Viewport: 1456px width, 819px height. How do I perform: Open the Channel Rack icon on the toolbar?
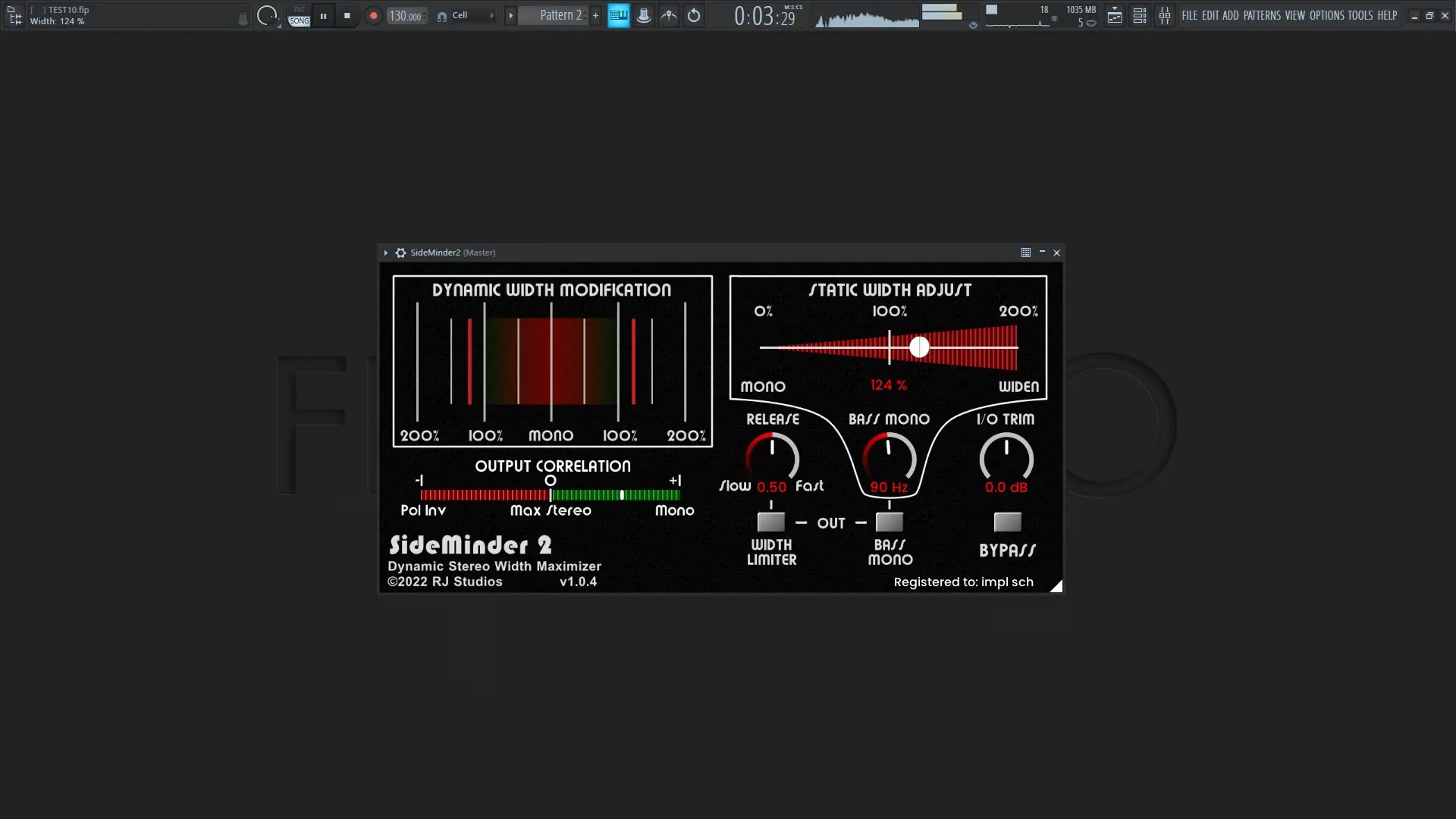[1140, 15]
